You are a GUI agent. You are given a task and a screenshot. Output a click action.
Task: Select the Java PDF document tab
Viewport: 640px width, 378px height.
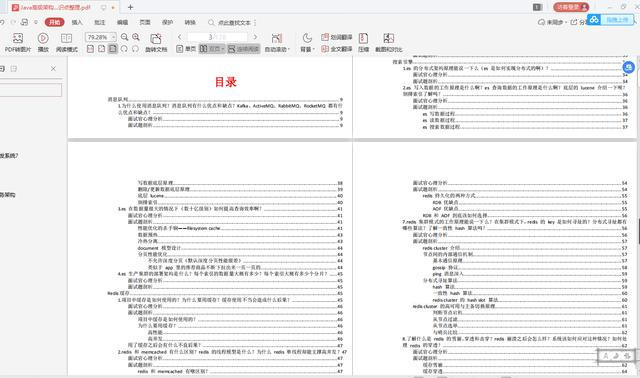64,7
